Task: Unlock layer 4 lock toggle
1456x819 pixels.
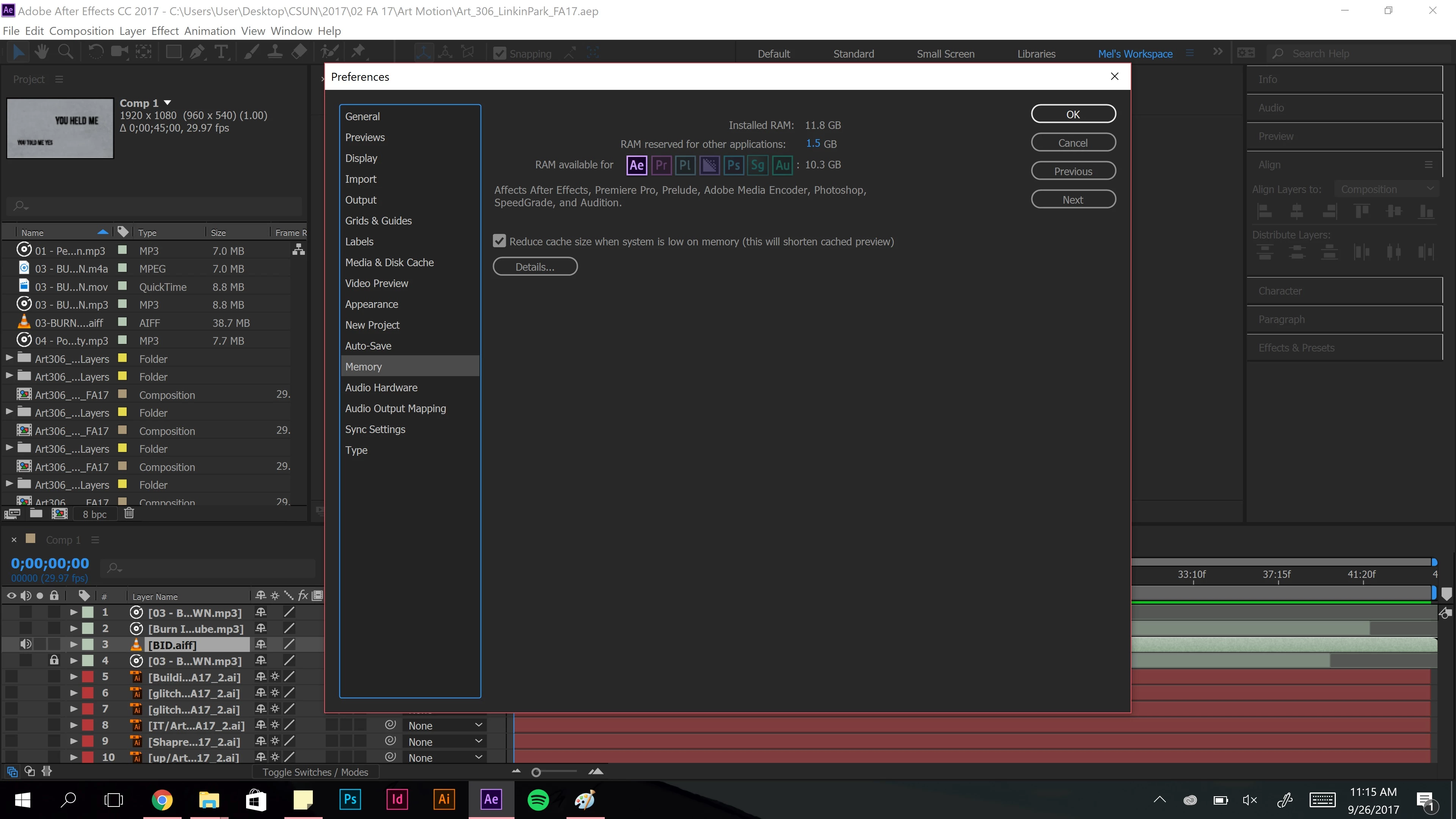Action: point(54,660)
